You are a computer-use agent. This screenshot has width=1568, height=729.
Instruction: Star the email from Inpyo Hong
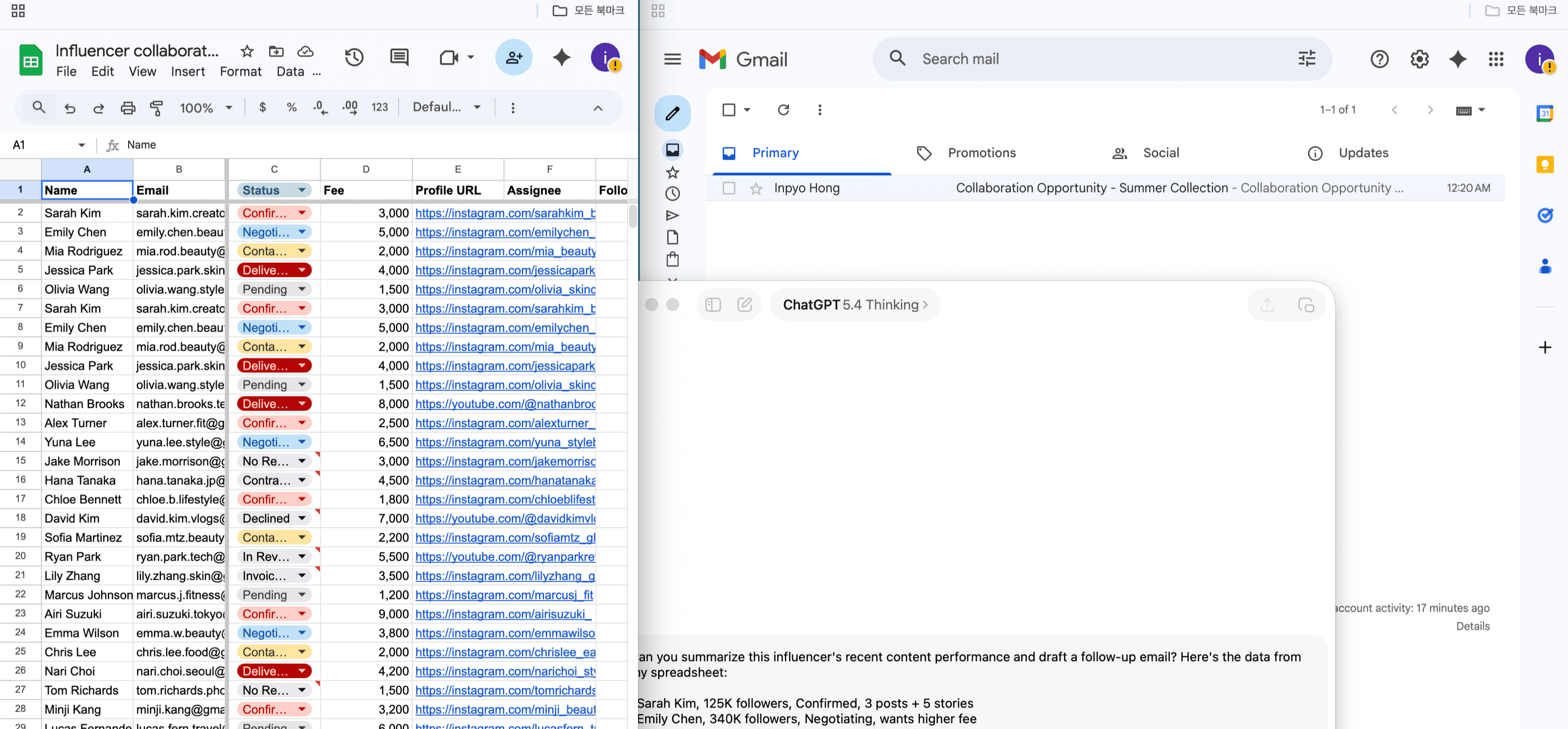(756, 188)
